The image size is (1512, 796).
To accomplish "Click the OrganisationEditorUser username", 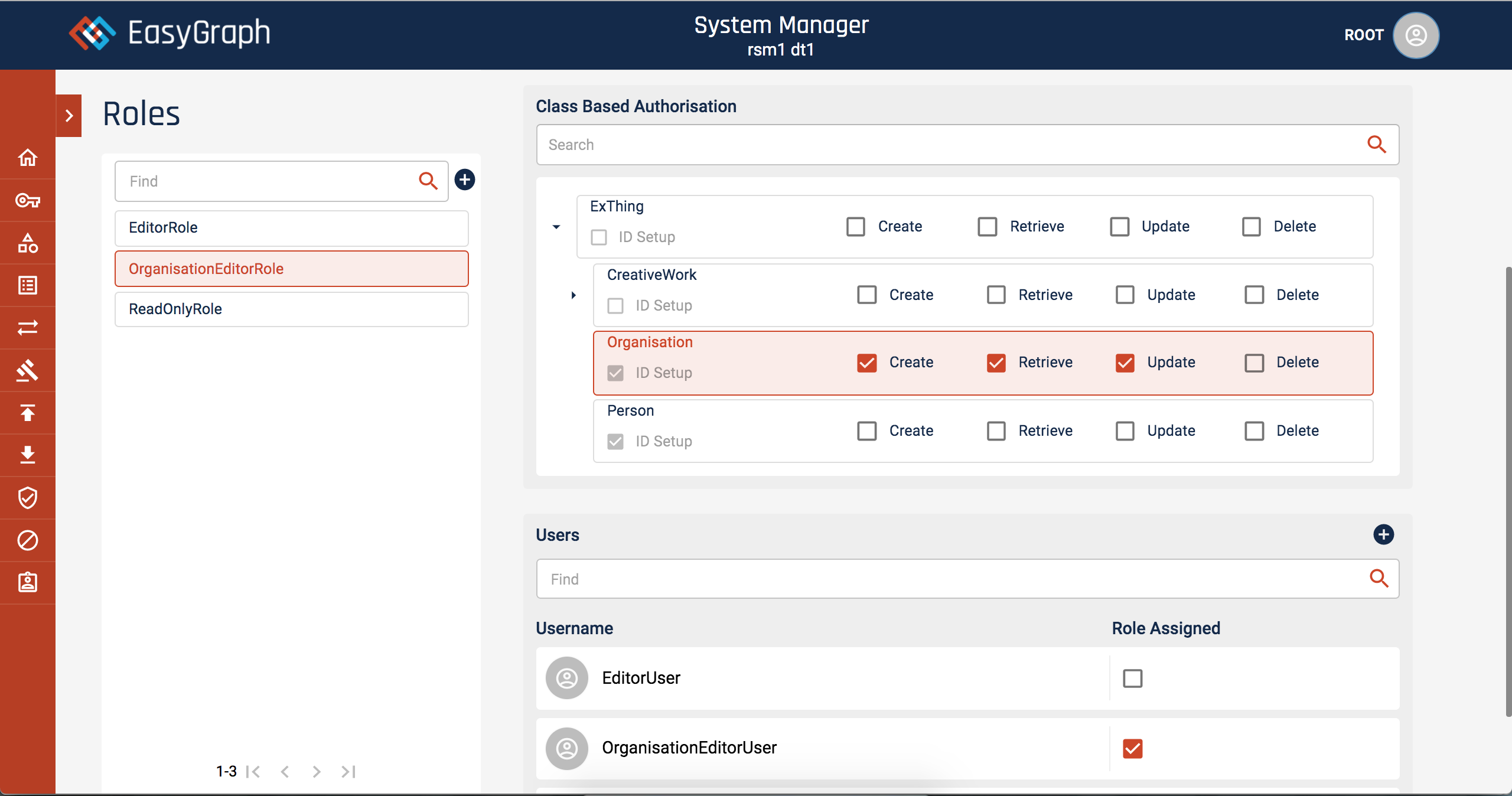I will click(x=689, y=748).
